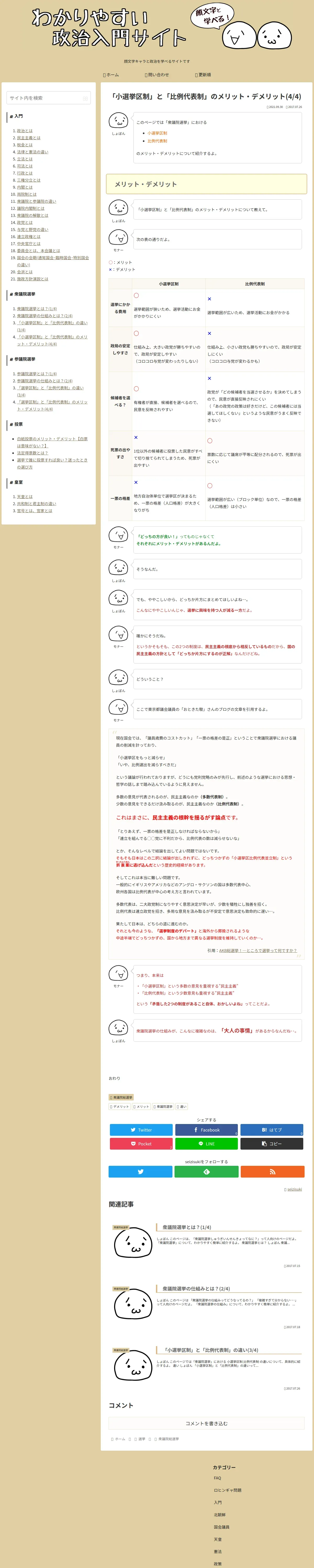Image resolution: width=314 pixels, height=1568 pixels.
Task: Open the quoted source link AKB総選挙！
Action: 258,951
